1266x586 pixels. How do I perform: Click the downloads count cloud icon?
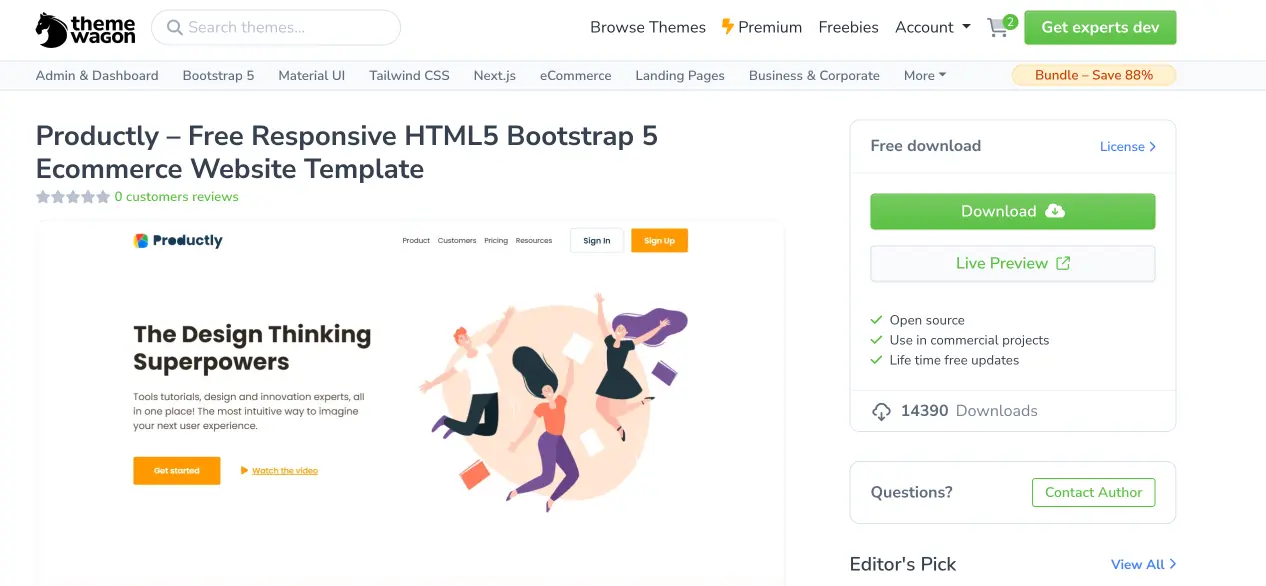tap(881, 411)
